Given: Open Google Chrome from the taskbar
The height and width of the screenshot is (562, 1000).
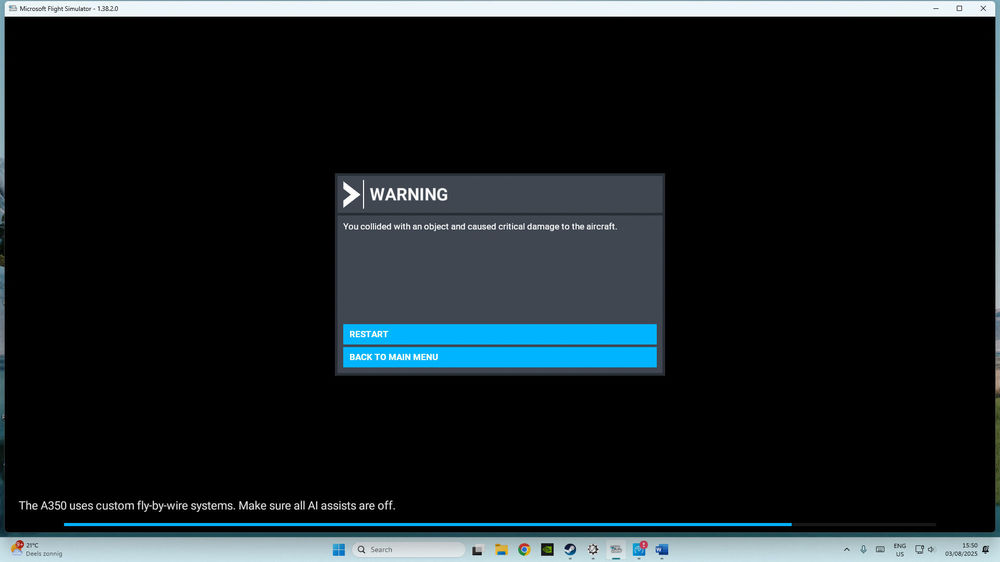Looking at the screenshot, I should click(x=524, y=549).
